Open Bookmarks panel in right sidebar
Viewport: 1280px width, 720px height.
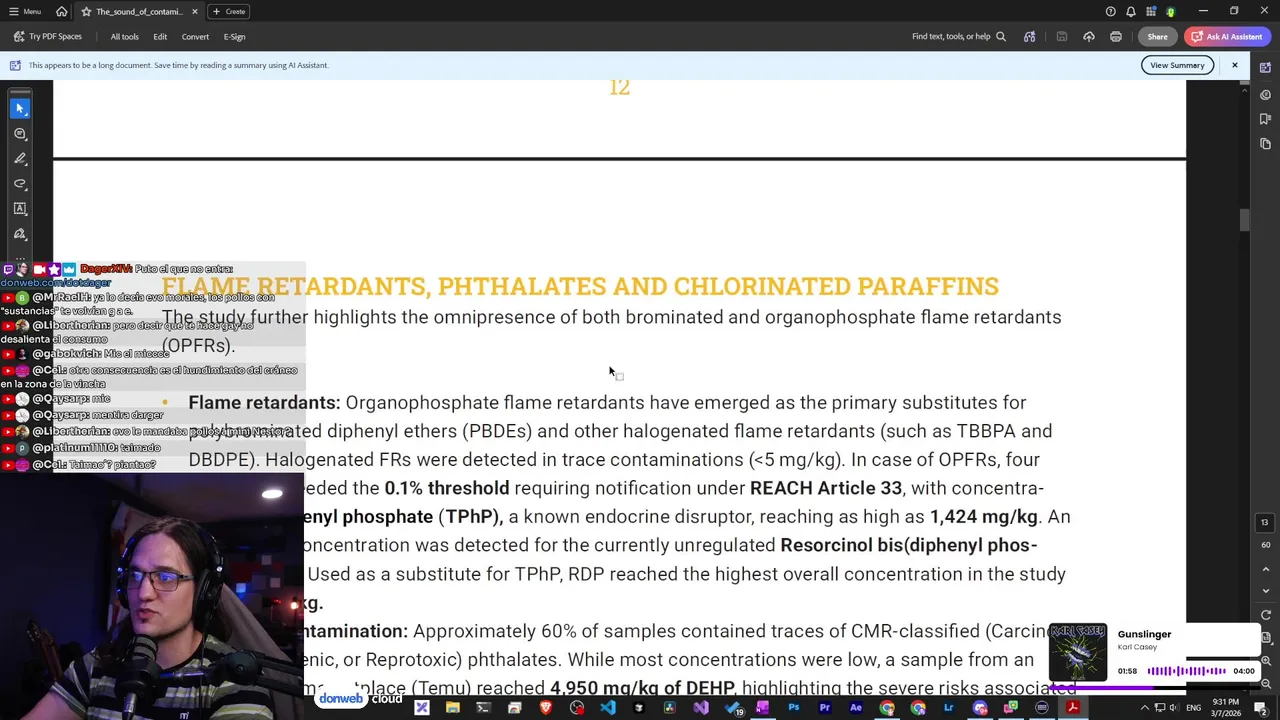coord(1265,119)
